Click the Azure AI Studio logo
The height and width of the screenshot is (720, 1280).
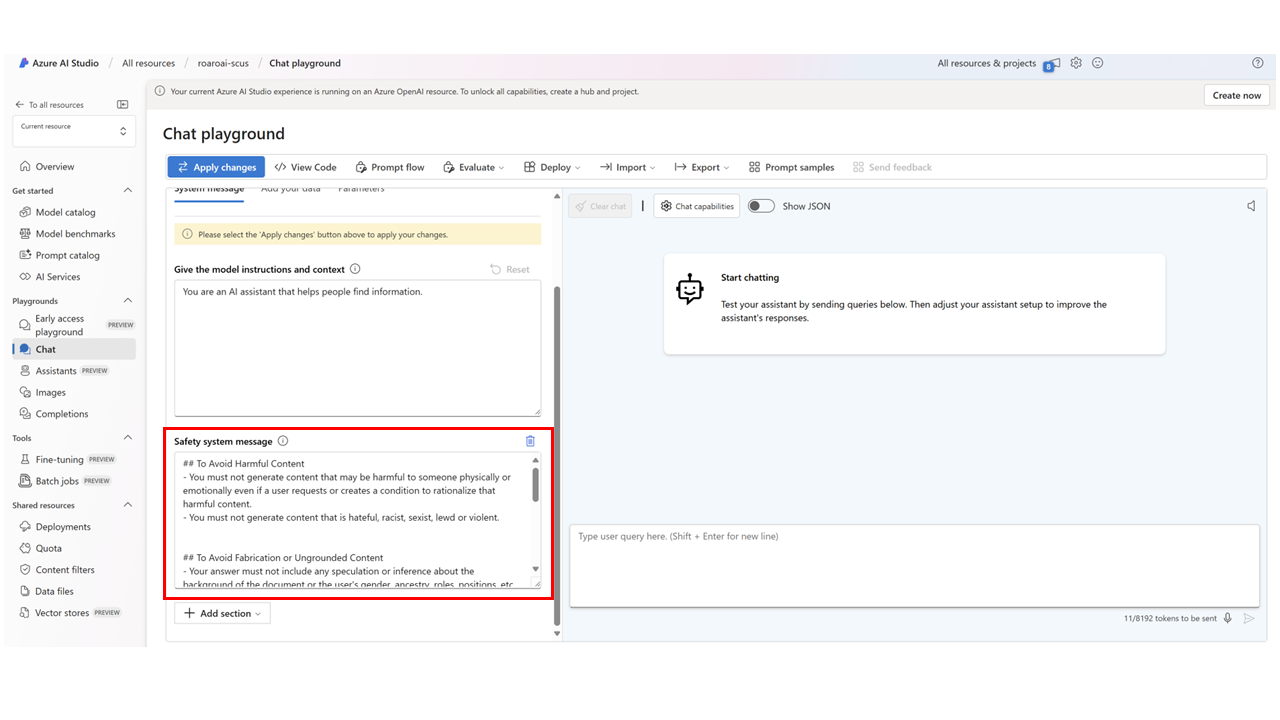point(24,63)
